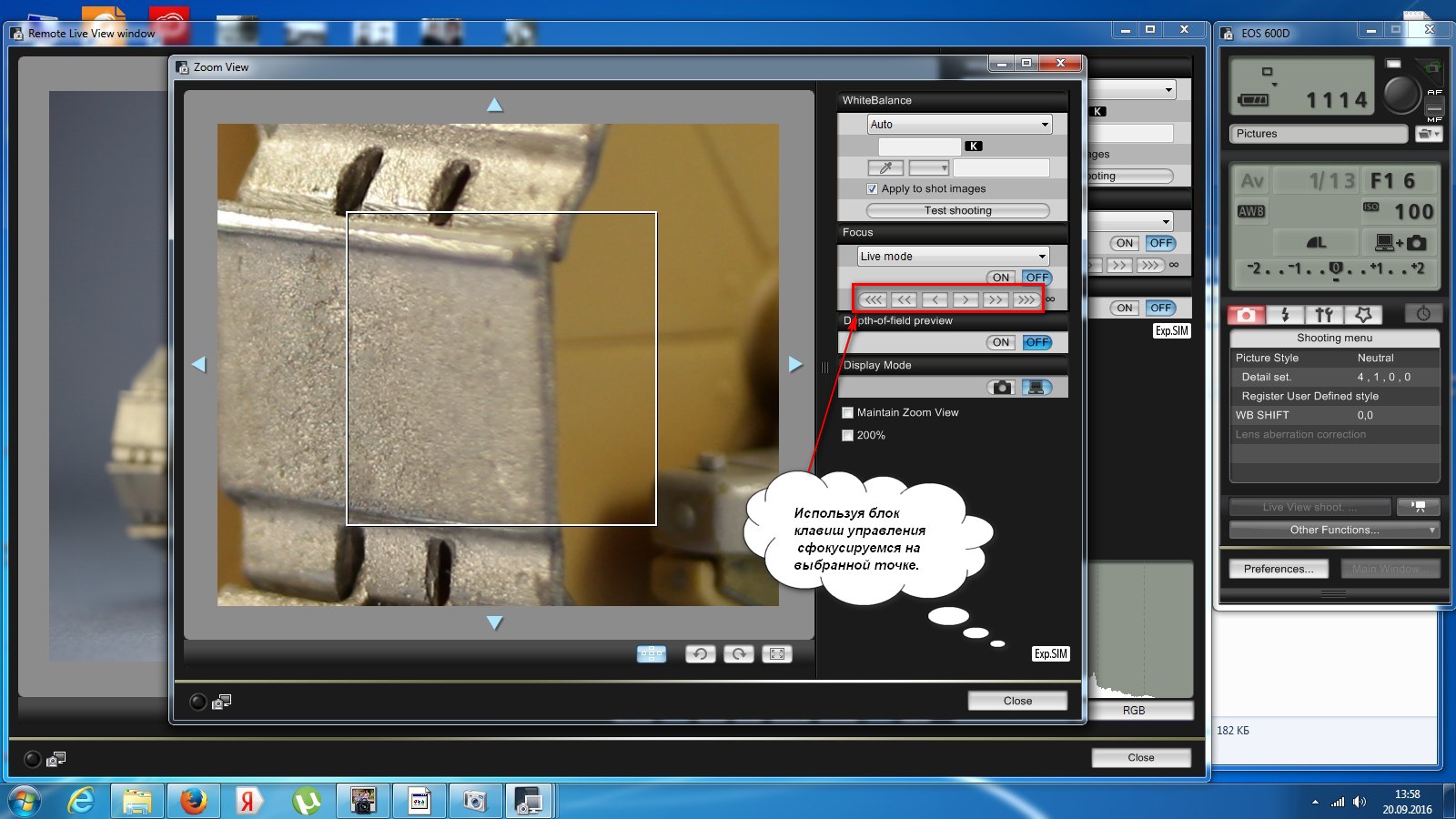Viewport: 1456px width, 819px height.
Task: Click Close button in Remote Live View window
Action: [1141, 757]
